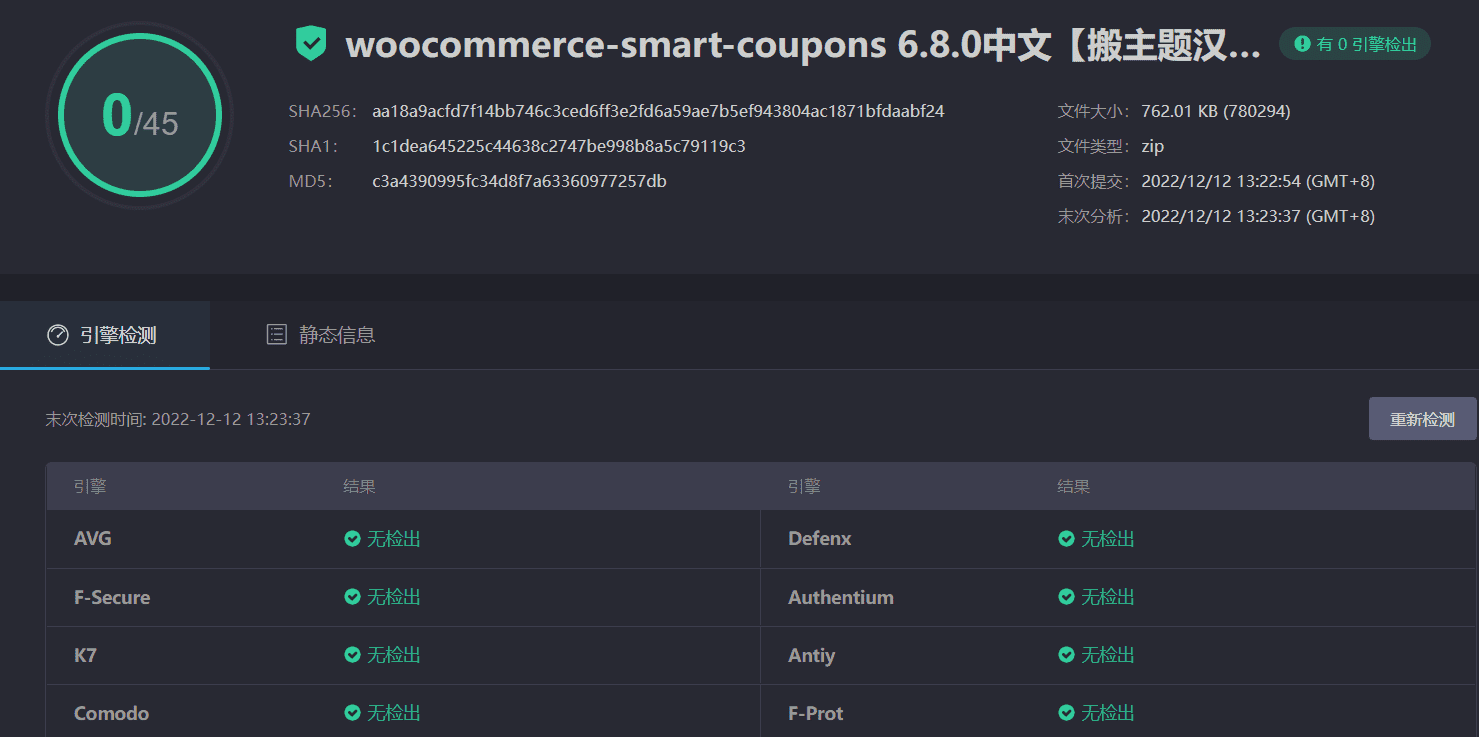Click the check icon in the Authentium row
The width and height of the screenshot is (1479, 737).
(x=1066, y=597)
